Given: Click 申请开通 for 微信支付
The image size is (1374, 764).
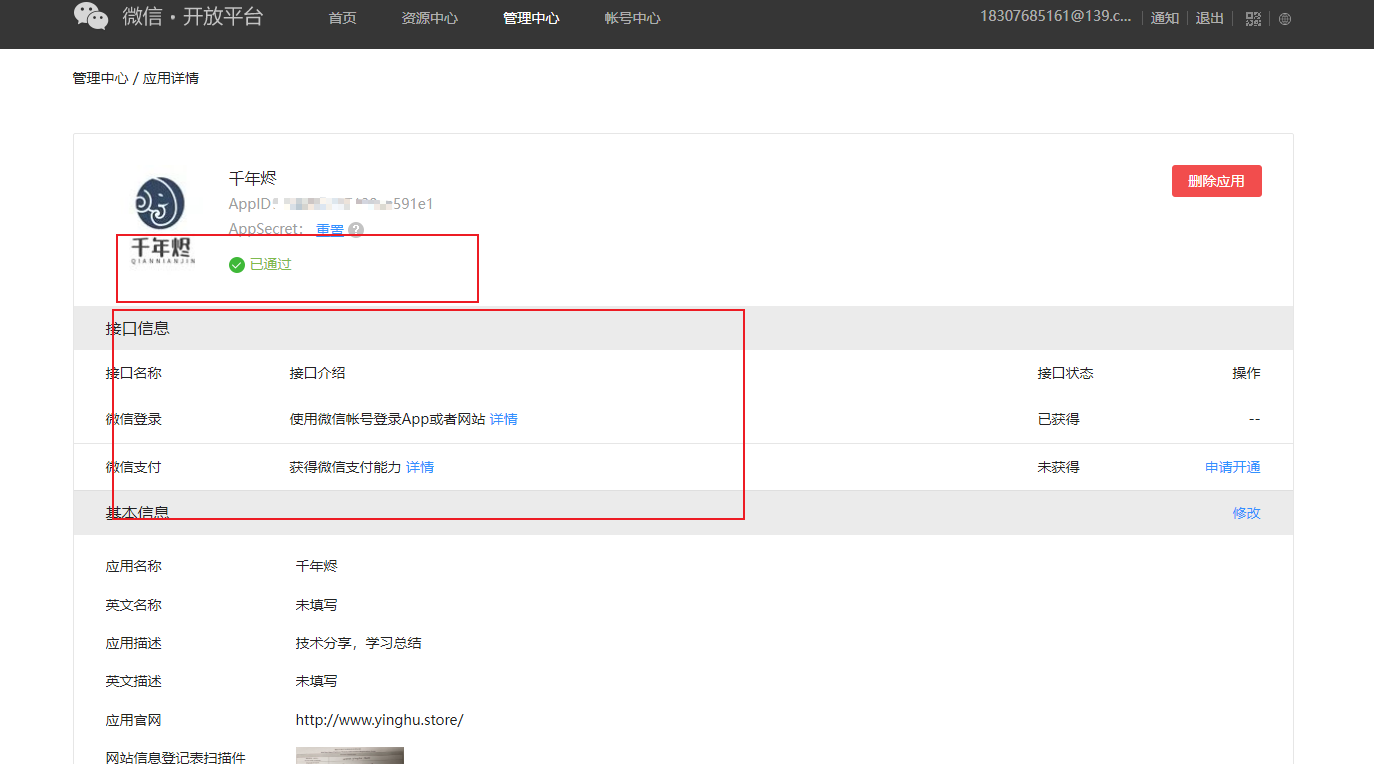Looking at the screenshot, I should click(1233, 467).
